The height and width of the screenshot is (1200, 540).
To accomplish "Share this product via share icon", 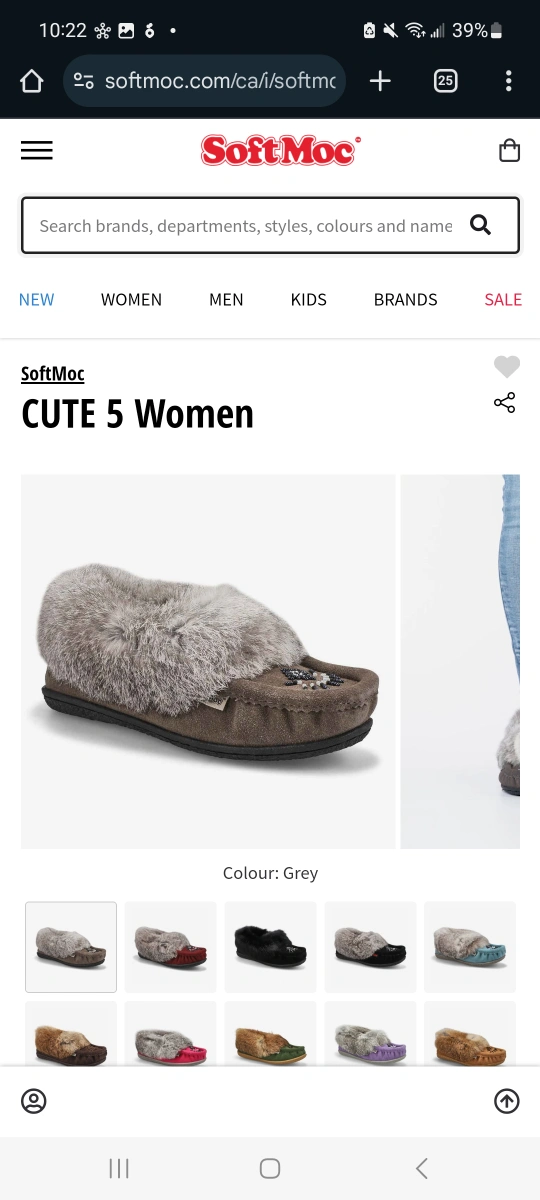I will [x=505, y=403].
